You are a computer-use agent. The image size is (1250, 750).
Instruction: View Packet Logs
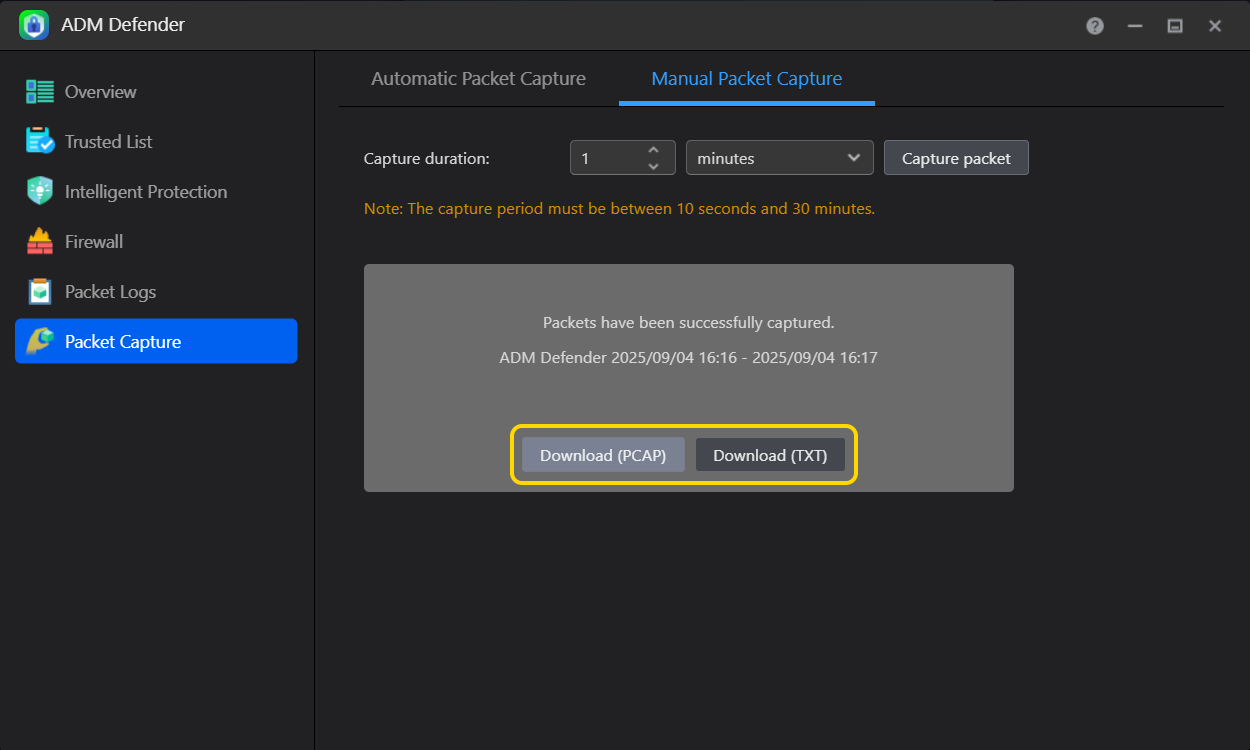(156, 292)
